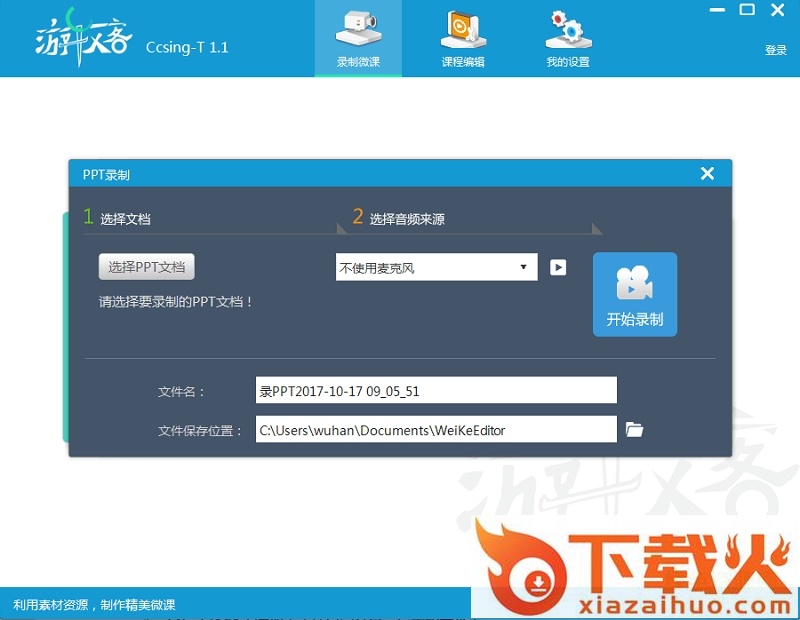
Task: Start recording with 开始录制 camera button
Action: [635, 294]
